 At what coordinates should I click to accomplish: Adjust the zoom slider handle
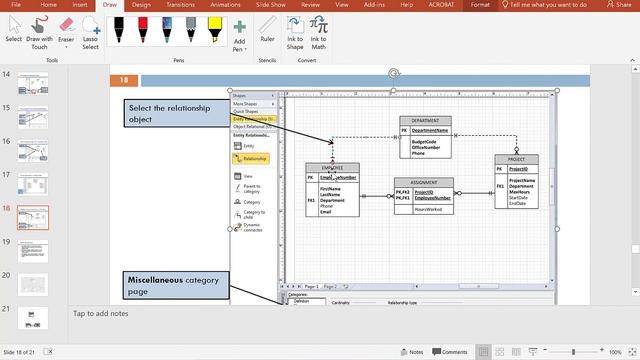coord(573,352)
